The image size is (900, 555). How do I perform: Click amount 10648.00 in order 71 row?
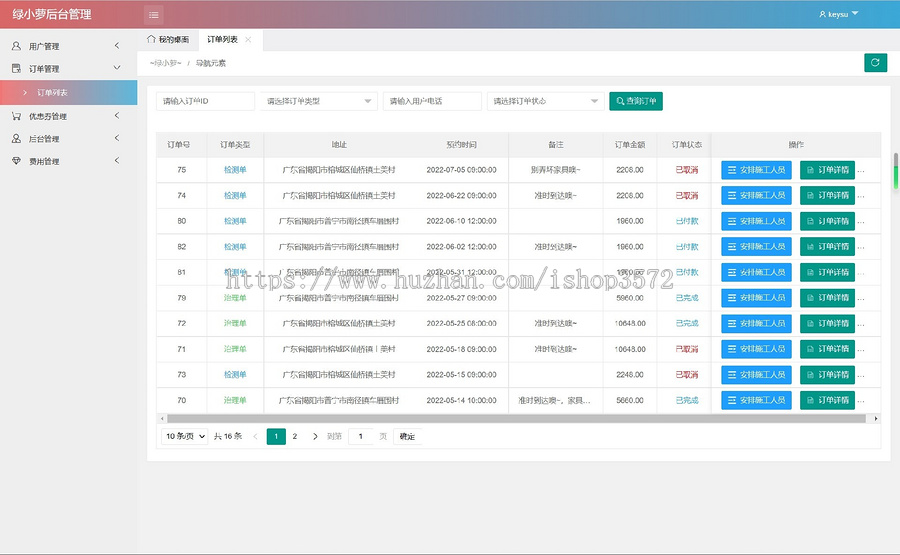[x=630, y=349]
